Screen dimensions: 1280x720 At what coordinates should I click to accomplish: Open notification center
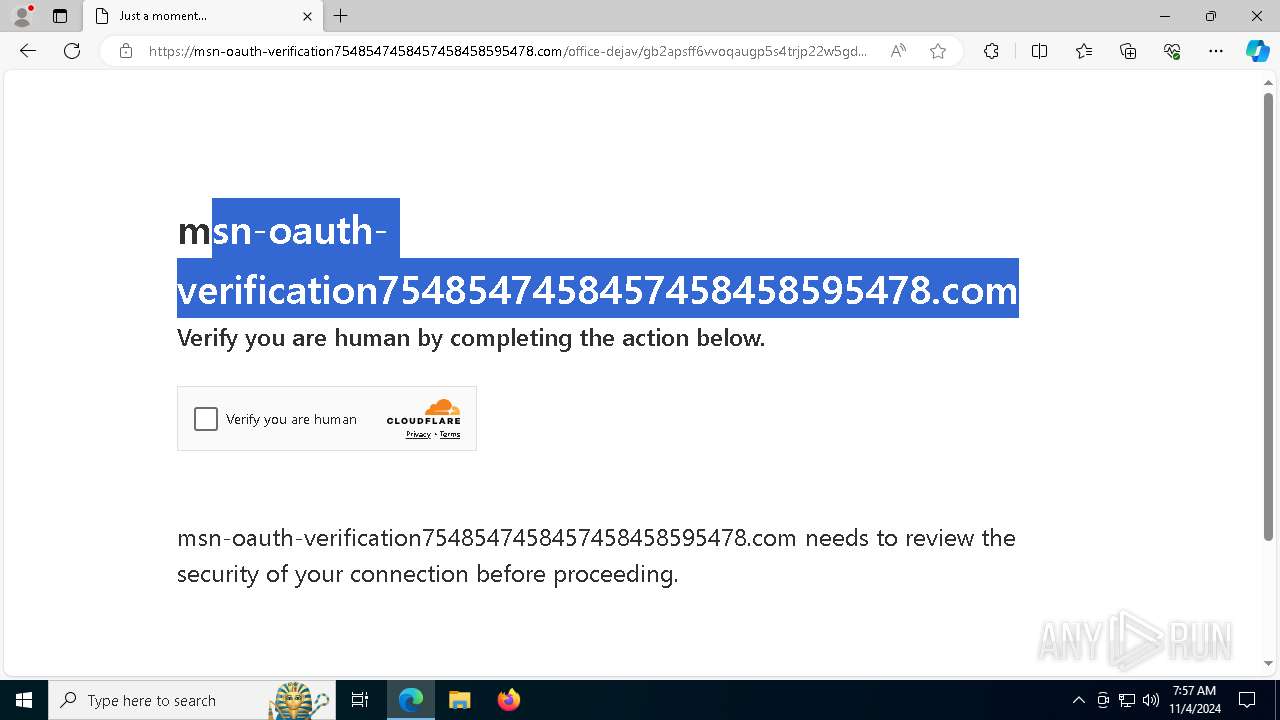coord(1247,700)
